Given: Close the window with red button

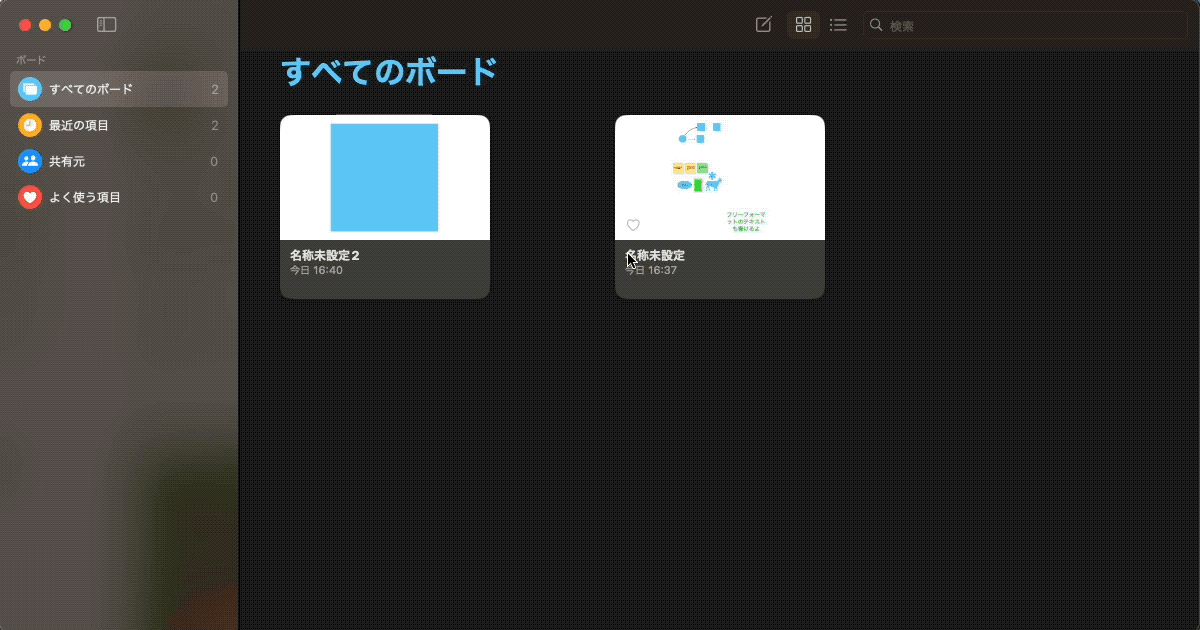Looking at the screenshot, I should [25, 25].
